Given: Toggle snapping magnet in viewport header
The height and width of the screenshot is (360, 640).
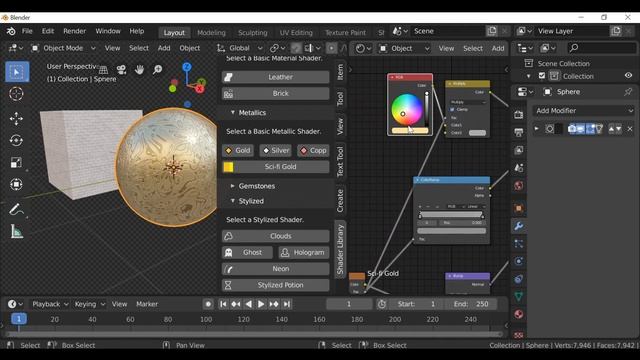Looking at the screenshot, I should coord(296,48).
